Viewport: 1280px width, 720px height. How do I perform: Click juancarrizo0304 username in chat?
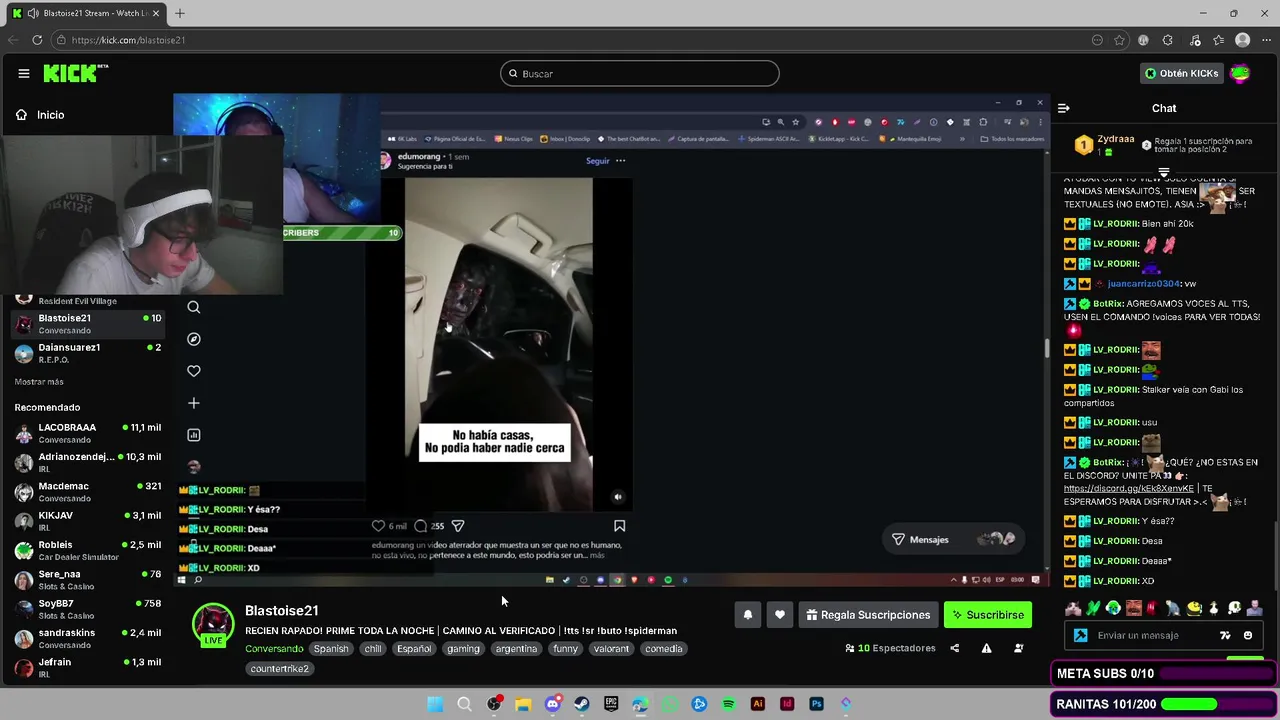[1144, 284]
